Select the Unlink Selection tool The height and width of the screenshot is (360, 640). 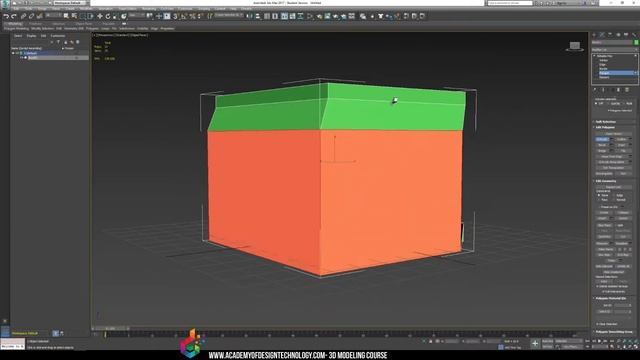pos(31,16)
